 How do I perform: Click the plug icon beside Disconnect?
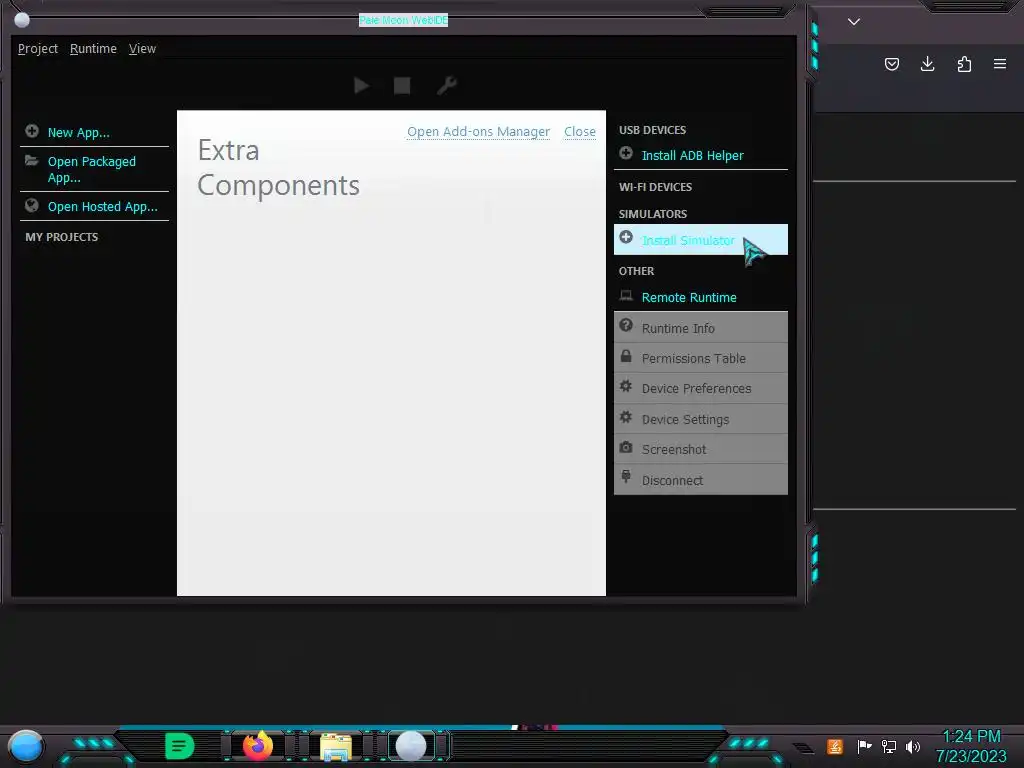[x=626, y=477]
